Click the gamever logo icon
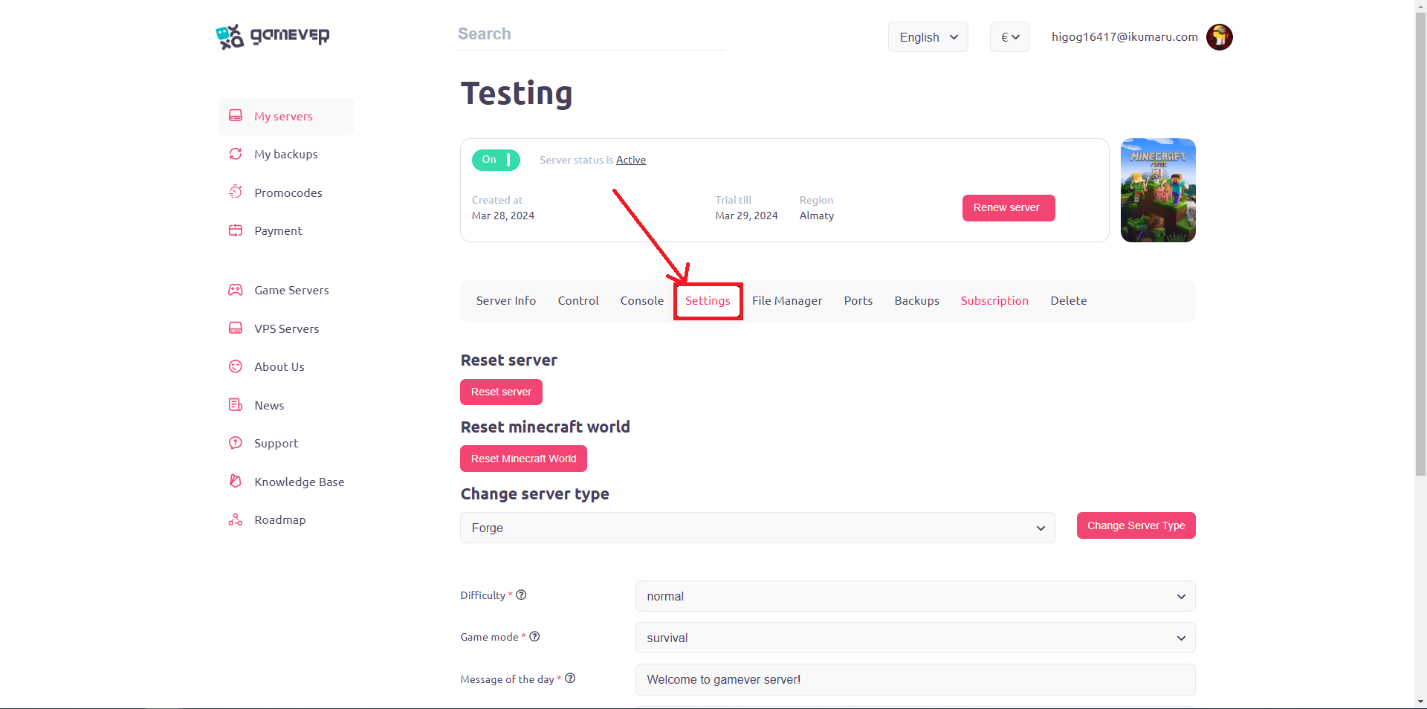 (230, 37)
